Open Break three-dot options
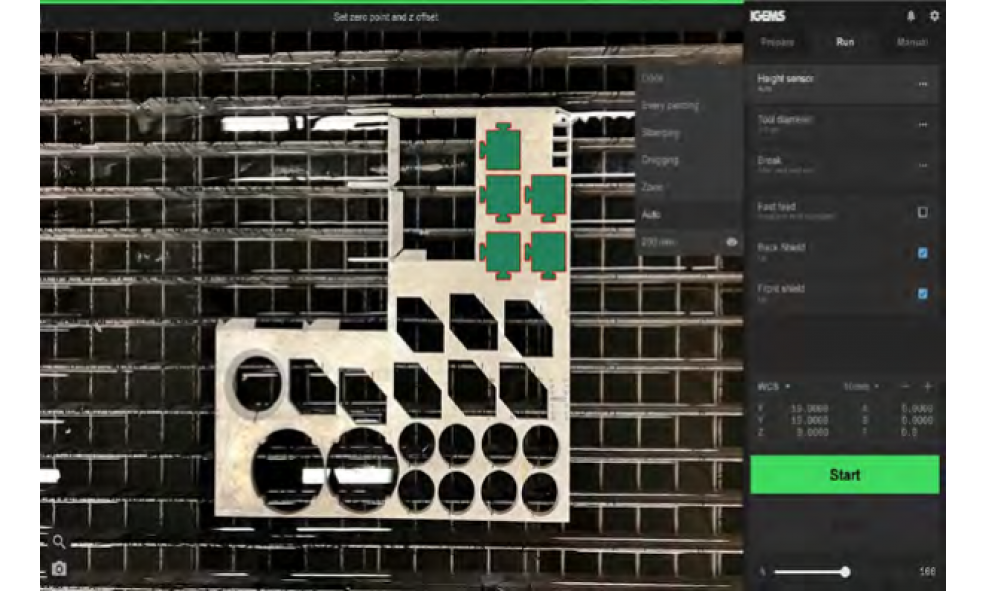Screen dimensions: 986x591 click(x=922, y=166)
